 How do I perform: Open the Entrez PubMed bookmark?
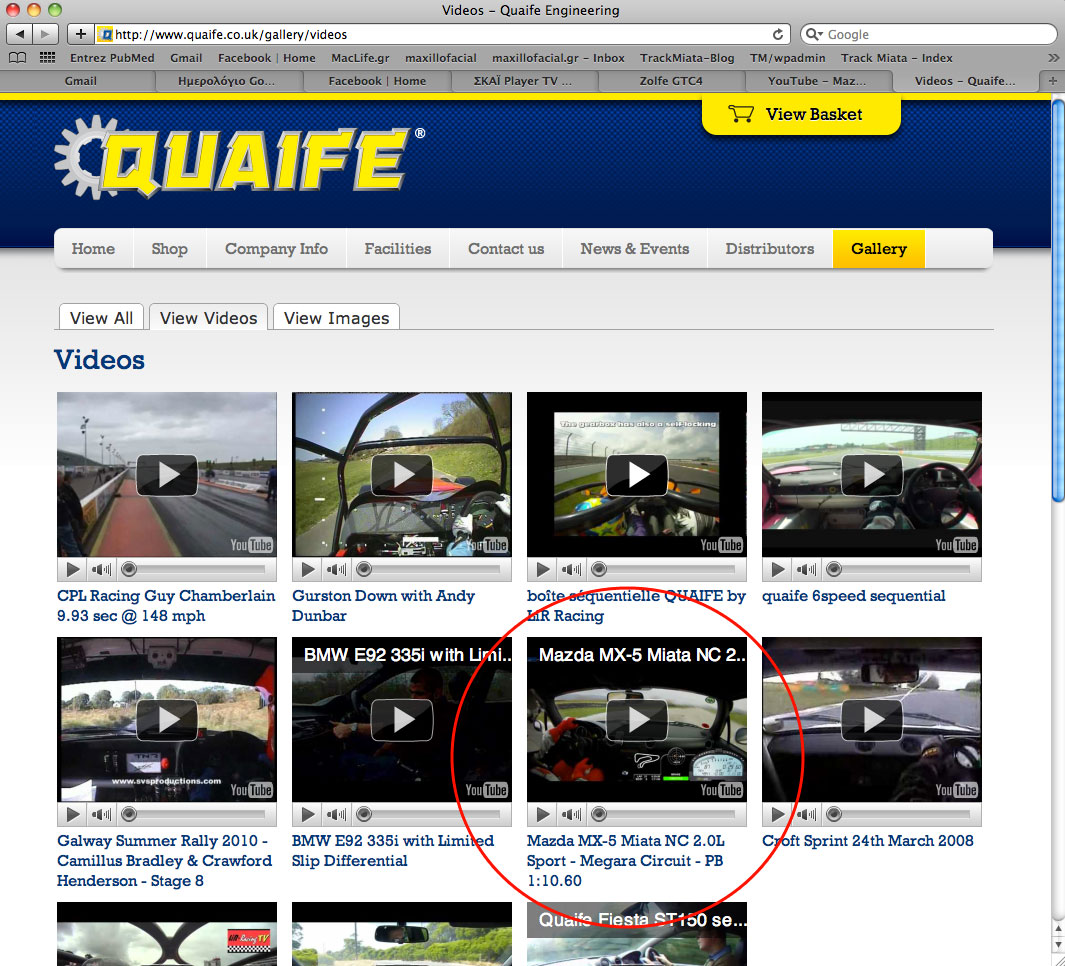coord(112,58)
